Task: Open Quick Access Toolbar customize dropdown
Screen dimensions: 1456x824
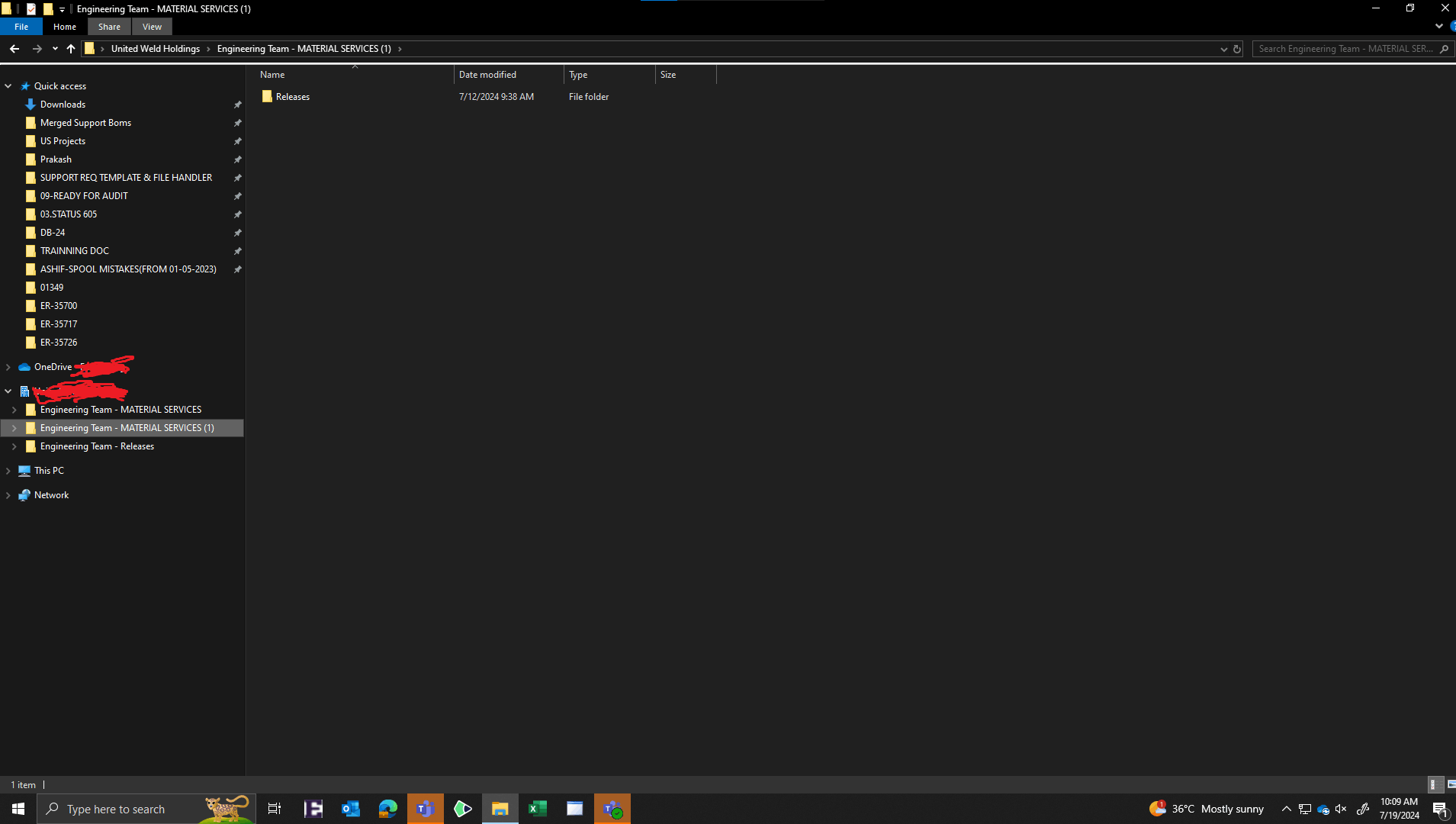Action: (63, 9)
